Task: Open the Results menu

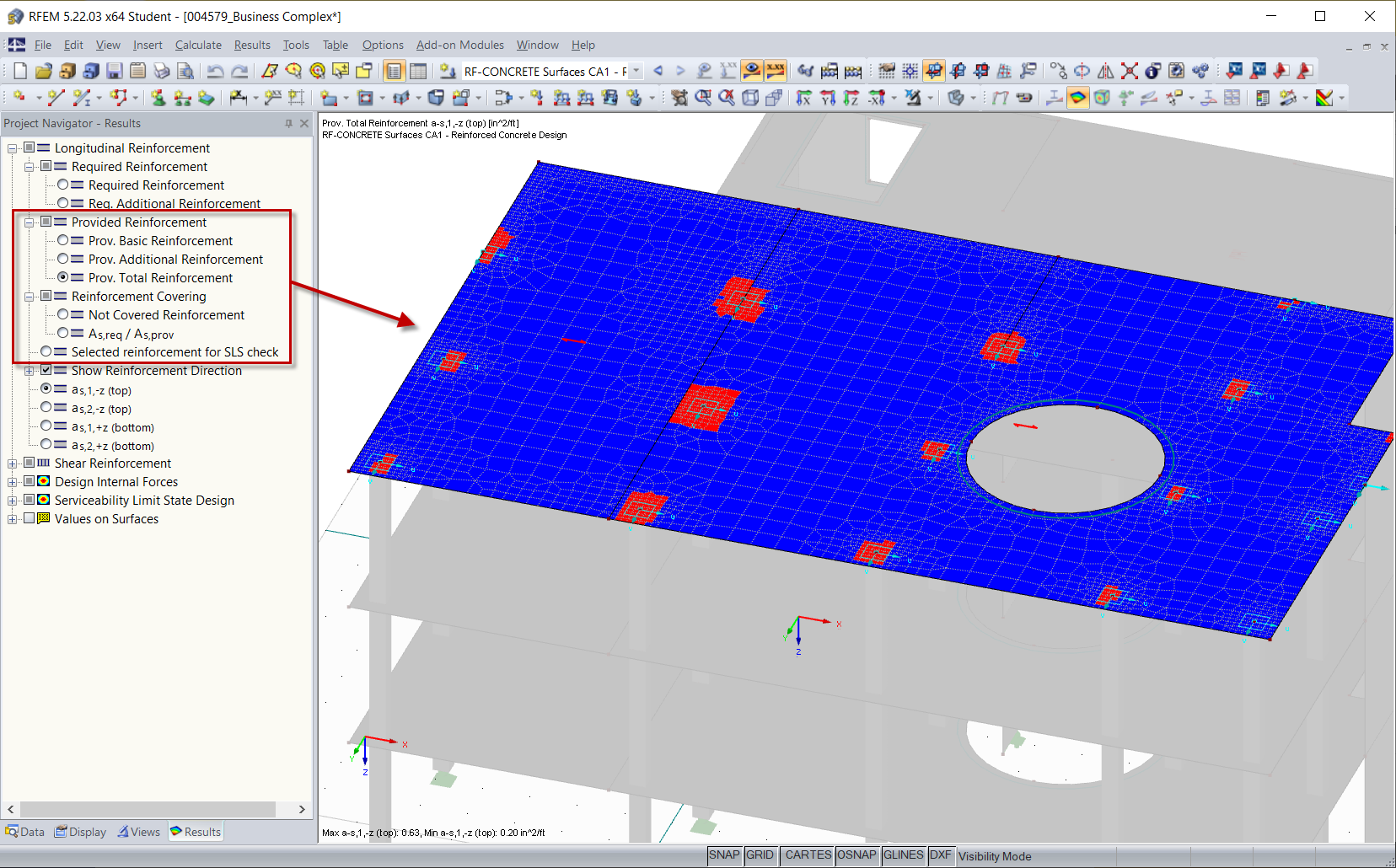Action: (251, 45)
